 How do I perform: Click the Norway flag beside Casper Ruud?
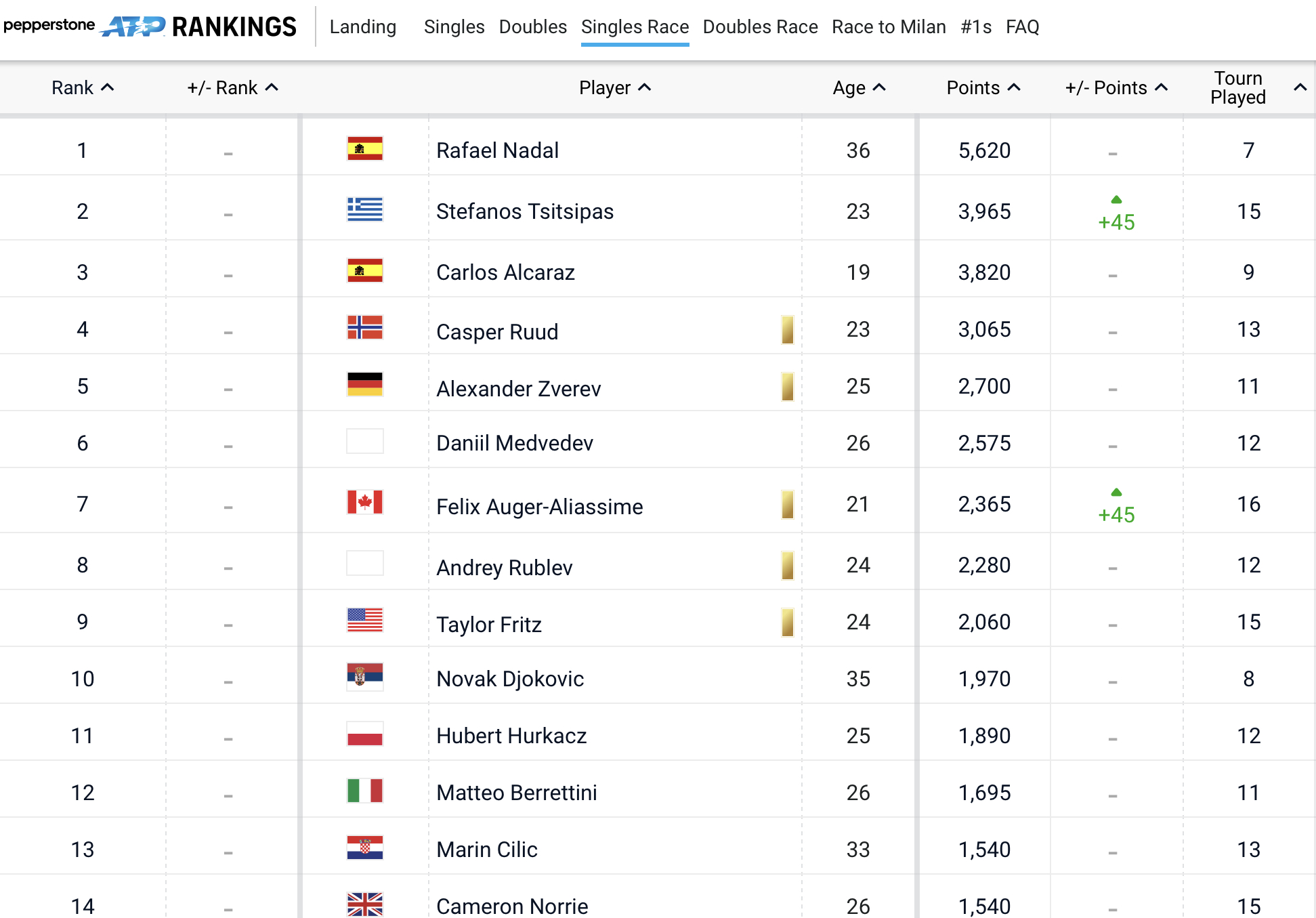click(x=364, y=327)
